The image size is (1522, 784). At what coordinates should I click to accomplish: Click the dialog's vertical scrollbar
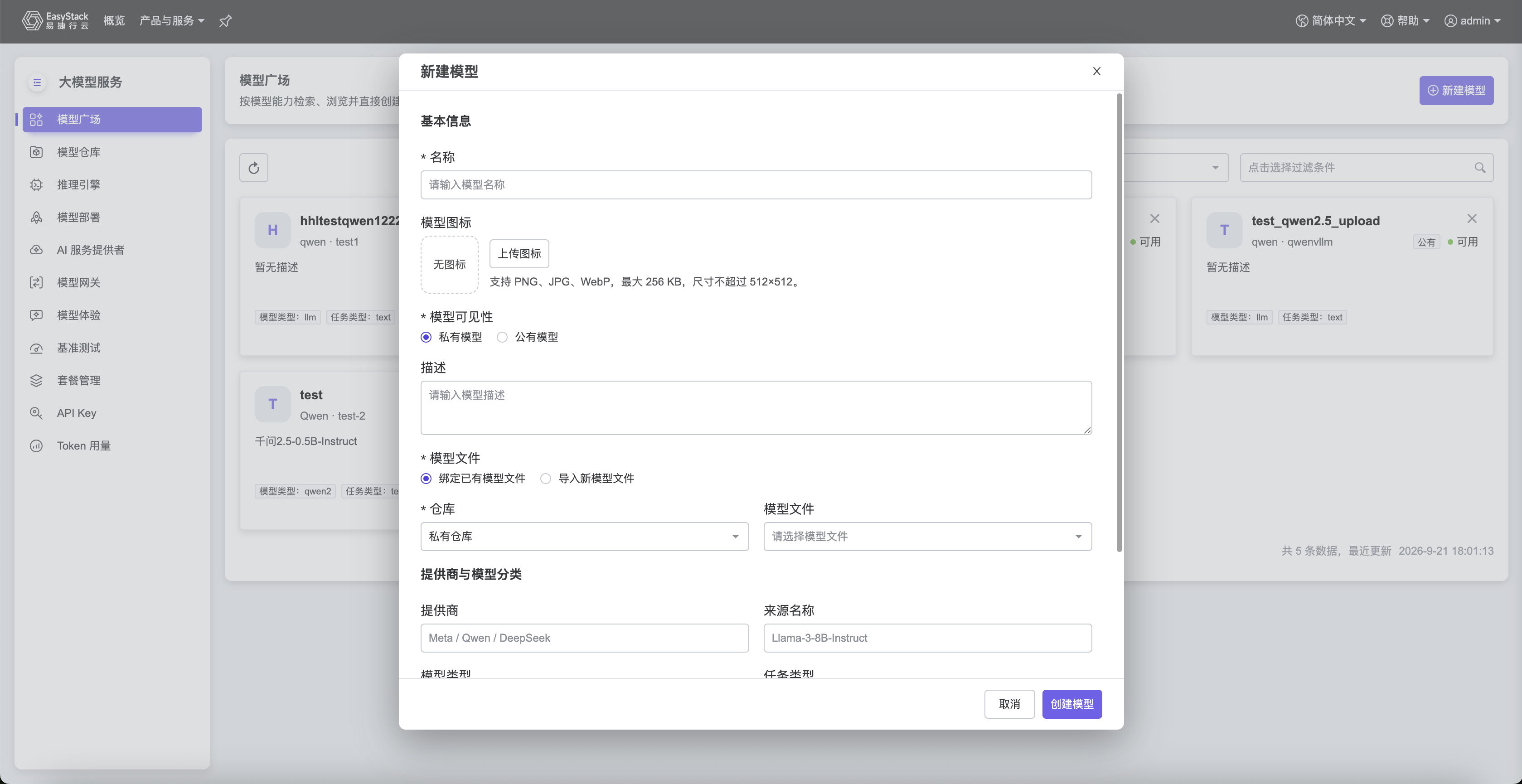[1119, 323]
